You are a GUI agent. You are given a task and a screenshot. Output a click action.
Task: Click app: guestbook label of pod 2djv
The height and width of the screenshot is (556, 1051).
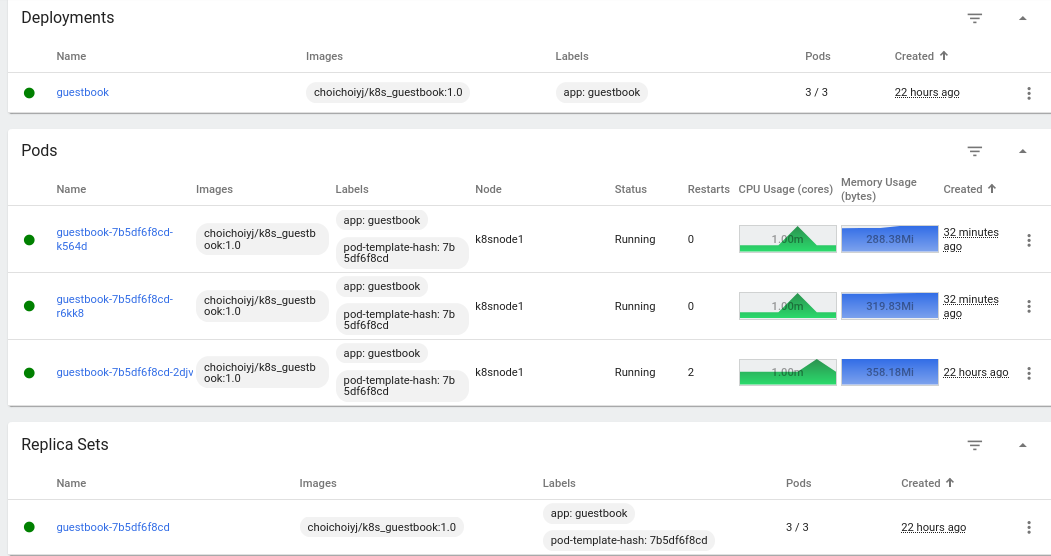point(381,354)
